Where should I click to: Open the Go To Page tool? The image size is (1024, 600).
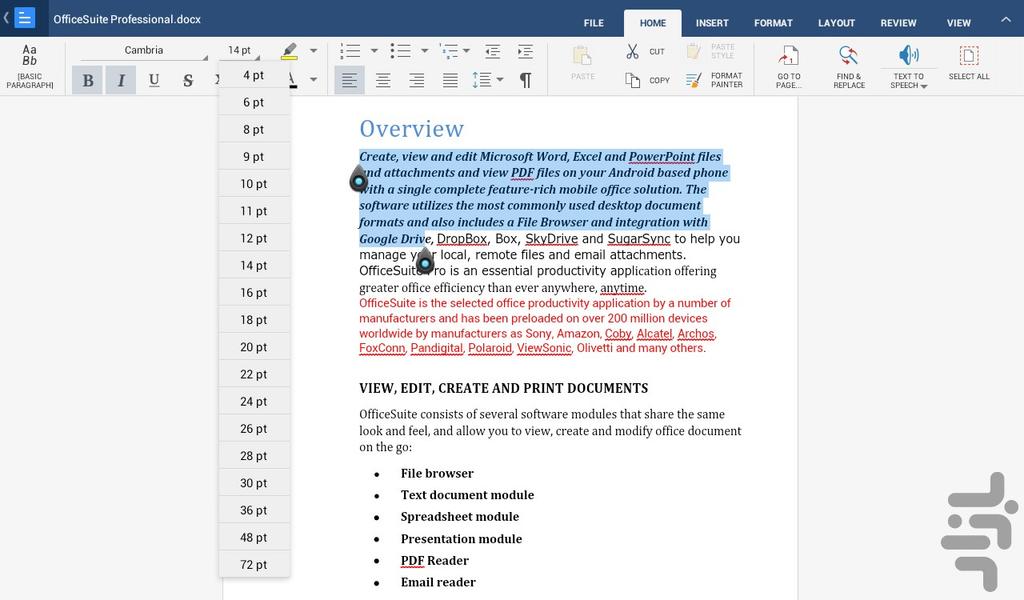pyautogui.click(x=788, y=67)
